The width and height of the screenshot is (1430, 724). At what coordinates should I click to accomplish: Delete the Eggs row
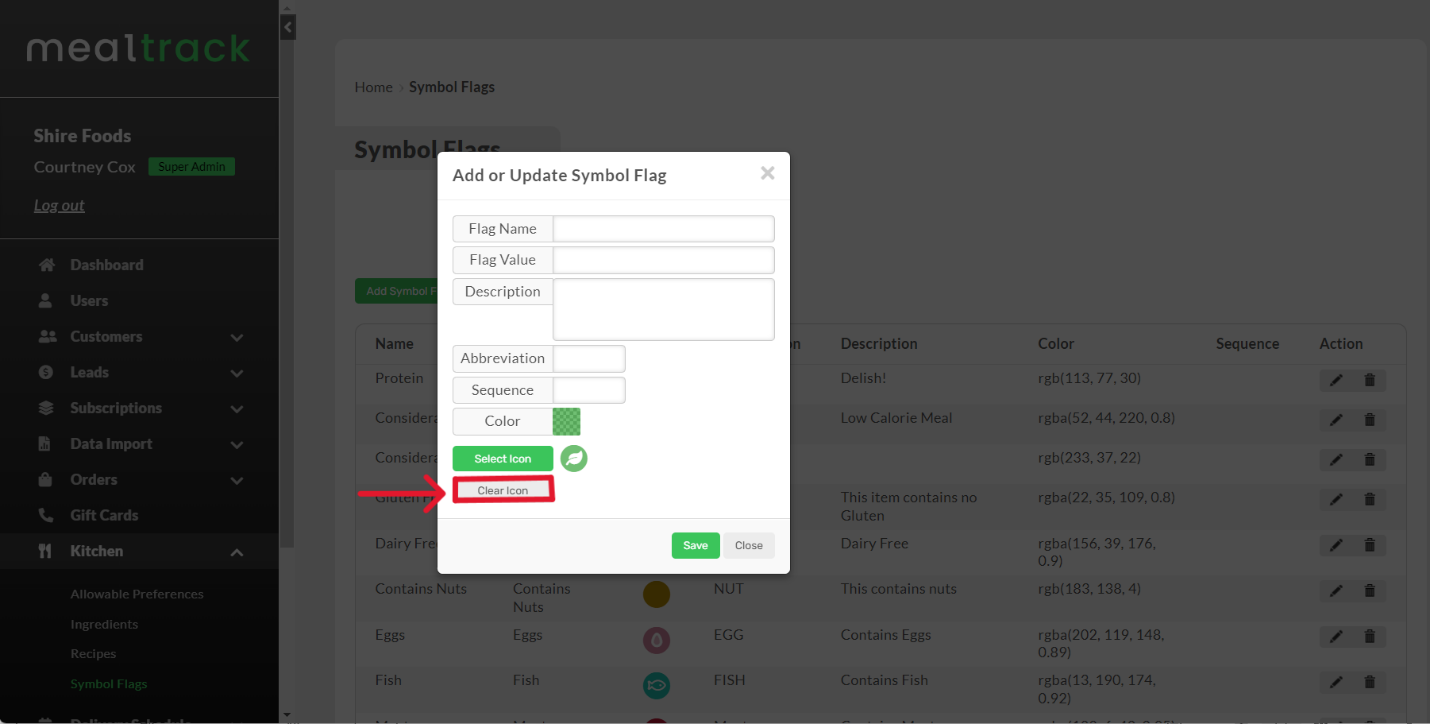click(1370, 637)
